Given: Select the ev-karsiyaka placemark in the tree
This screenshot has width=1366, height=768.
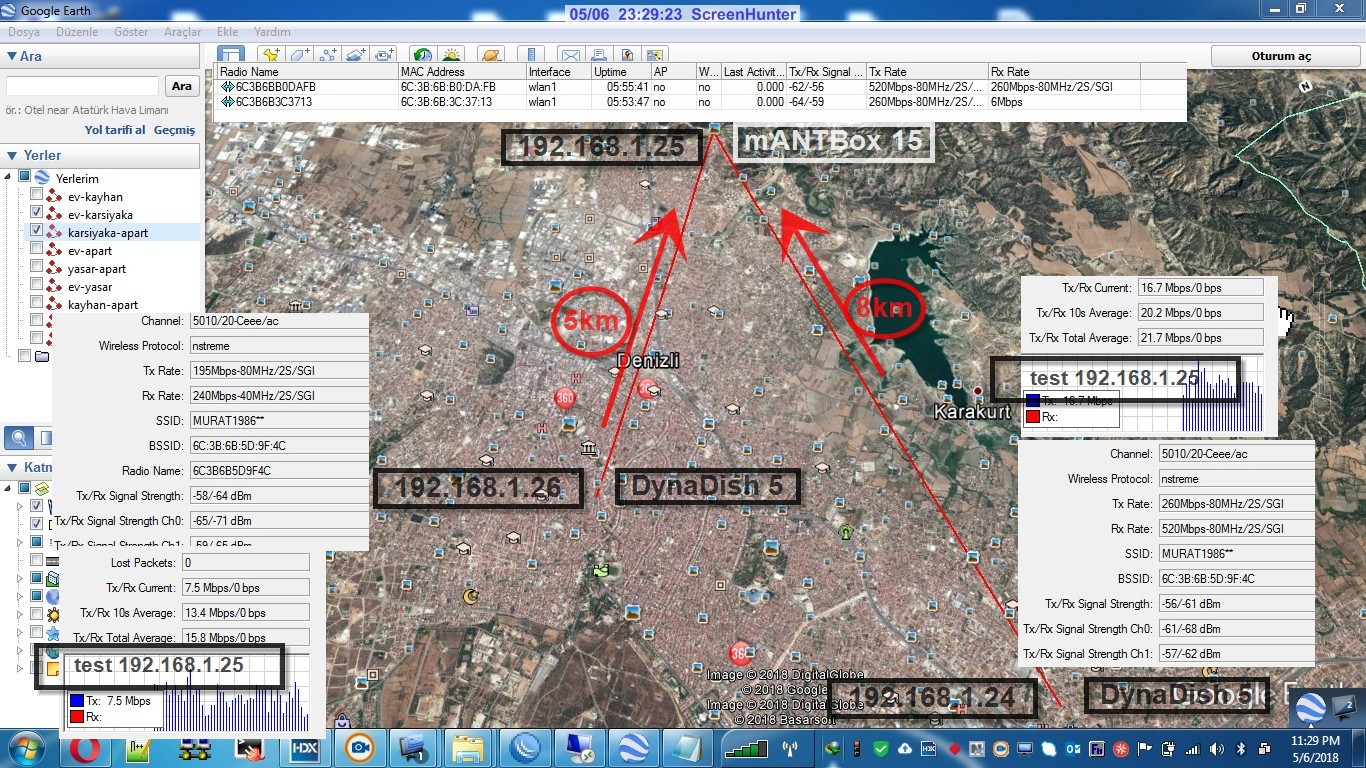Looking at the screenshot, I should (x=100, y=214).
